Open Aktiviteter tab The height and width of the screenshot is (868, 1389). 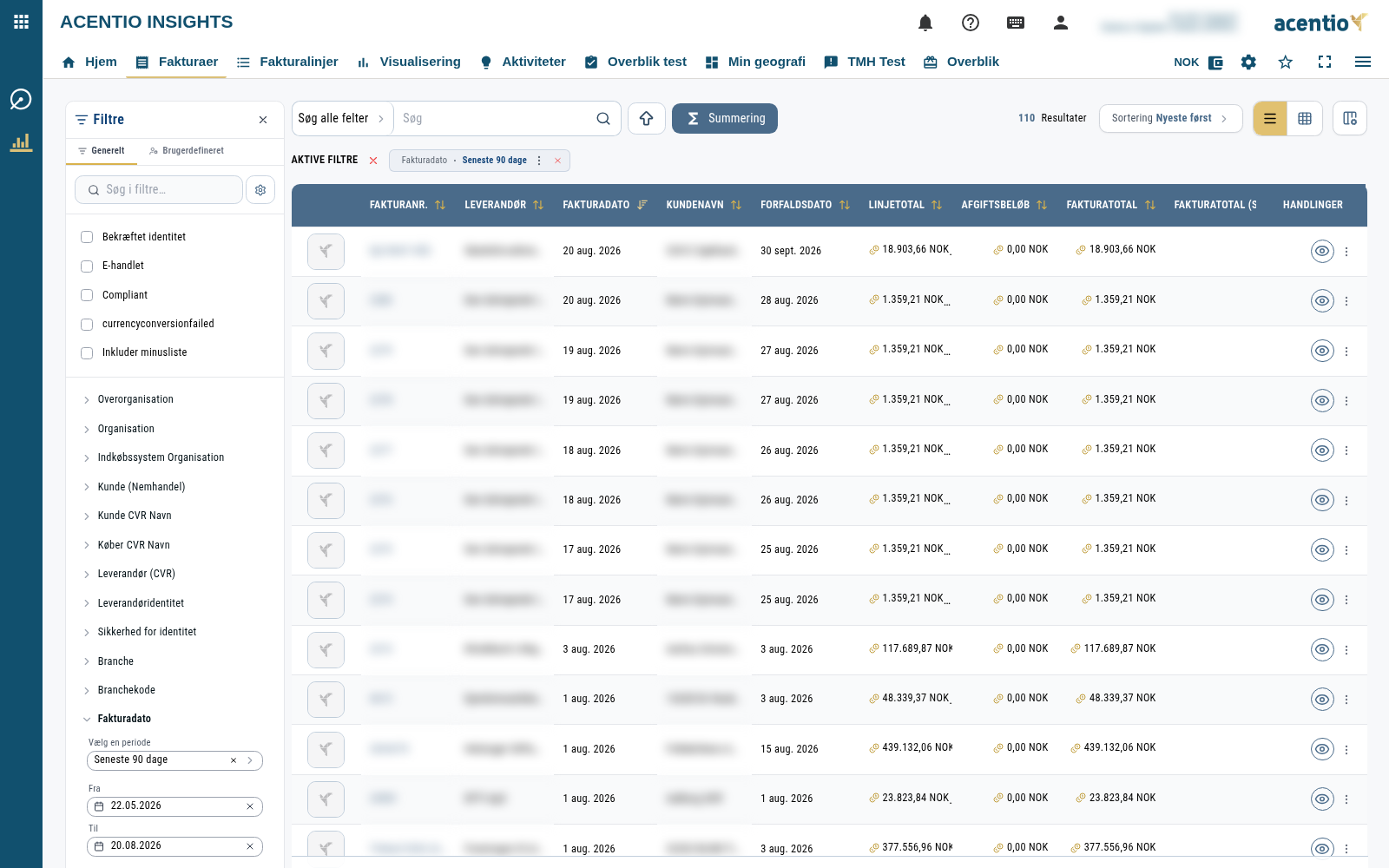tap(523, 62)
